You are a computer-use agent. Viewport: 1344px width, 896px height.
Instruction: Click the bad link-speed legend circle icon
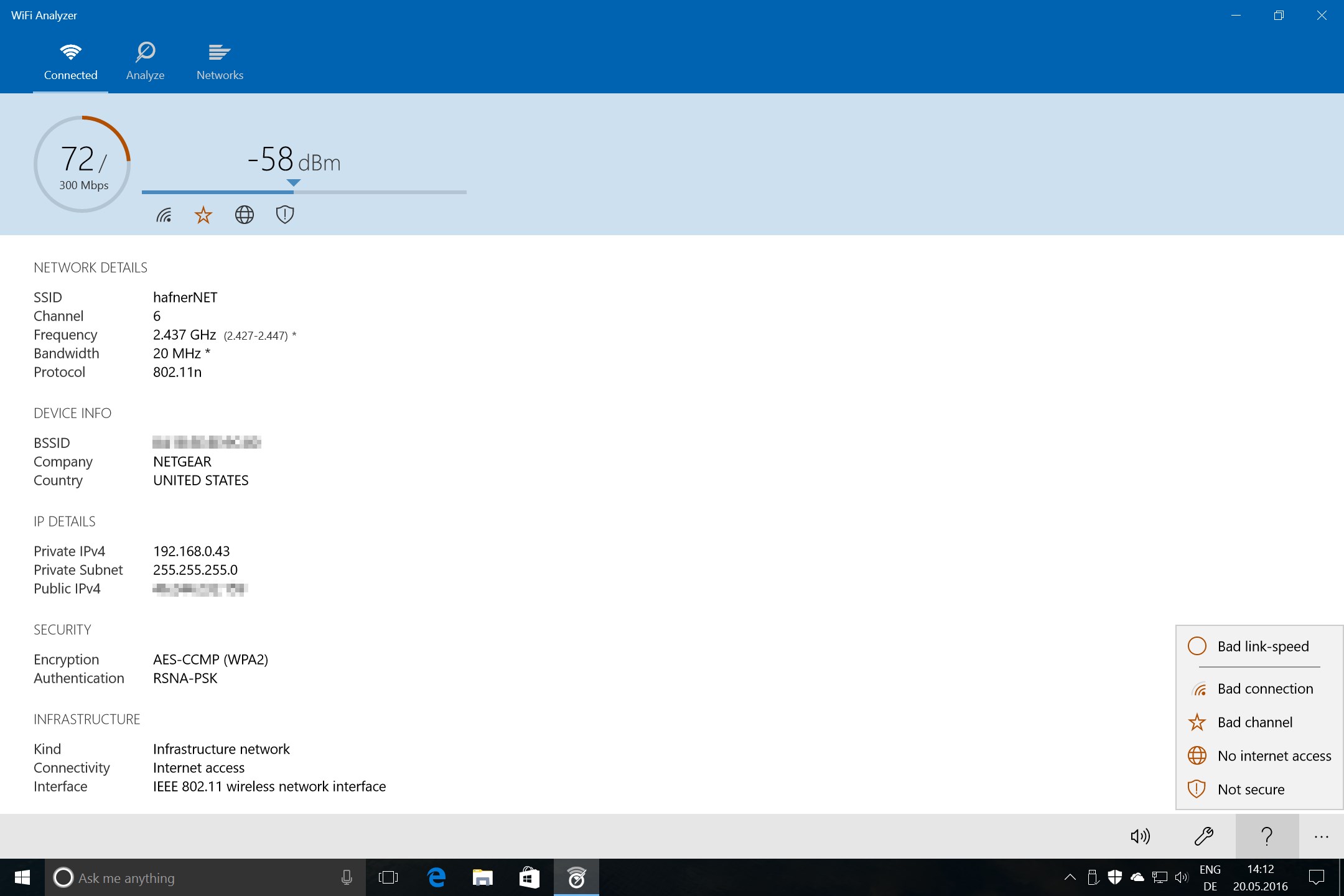coord(1197,646)
